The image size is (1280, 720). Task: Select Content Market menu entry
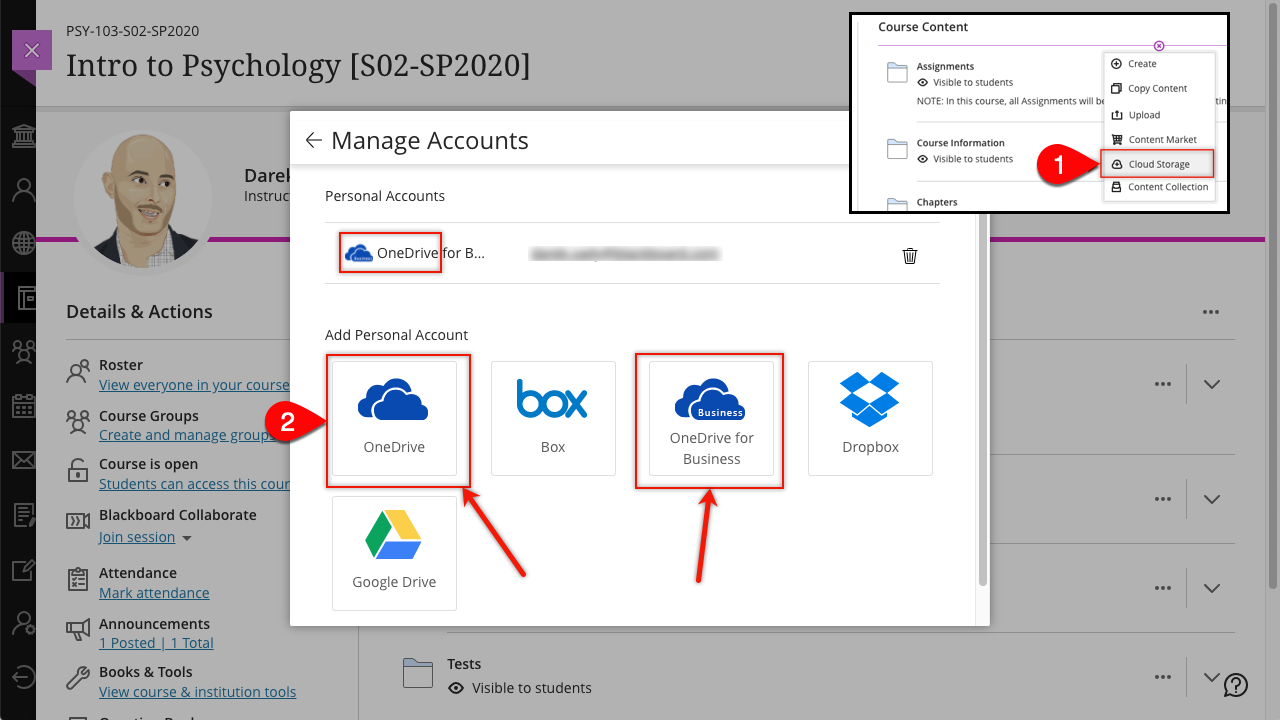[x=1161, y=140]
